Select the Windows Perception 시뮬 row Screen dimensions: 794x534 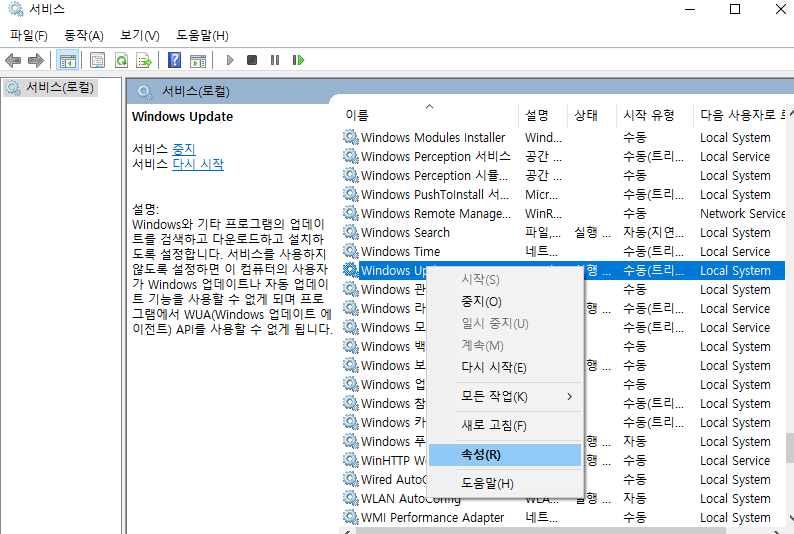pyautogui.click(x=434, y=175)
